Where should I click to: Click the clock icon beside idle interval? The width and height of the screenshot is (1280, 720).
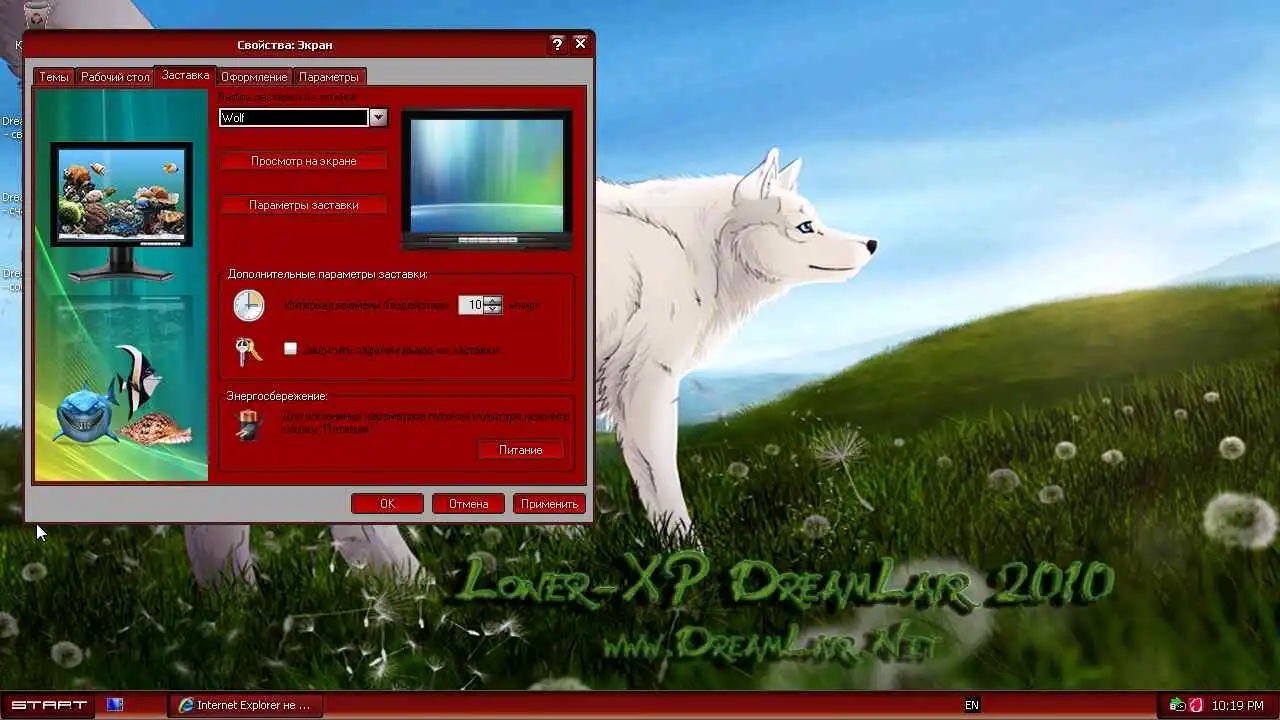point(249,305)
